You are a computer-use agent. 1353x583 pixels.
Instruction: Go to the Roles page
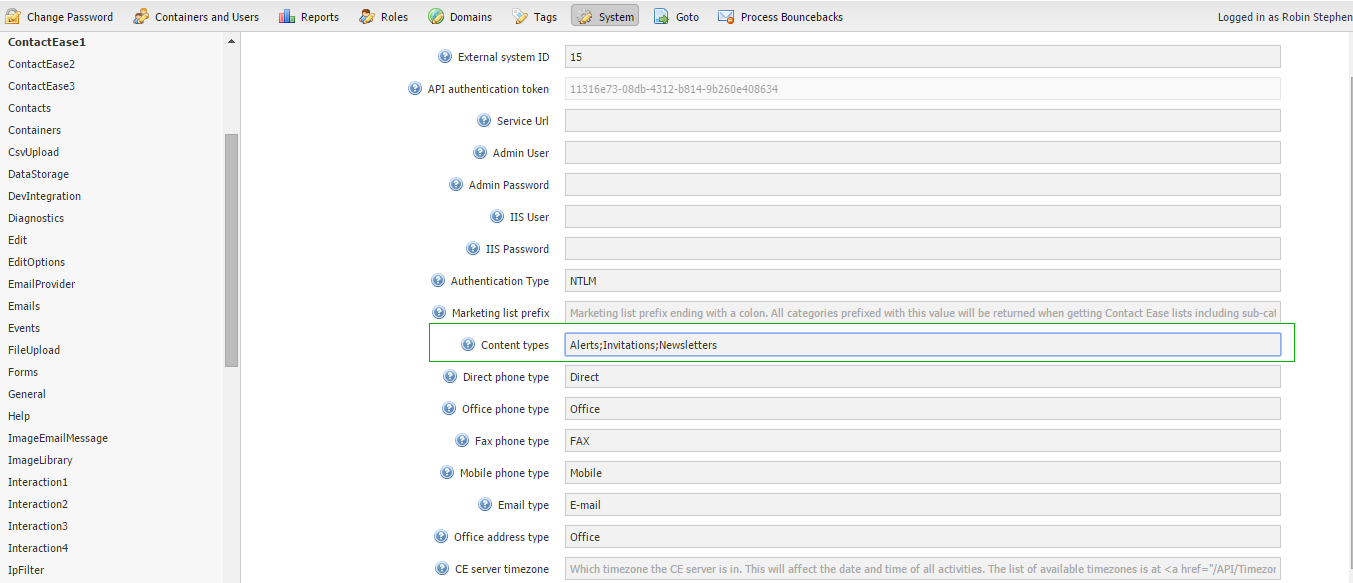(x=383, y=17)
